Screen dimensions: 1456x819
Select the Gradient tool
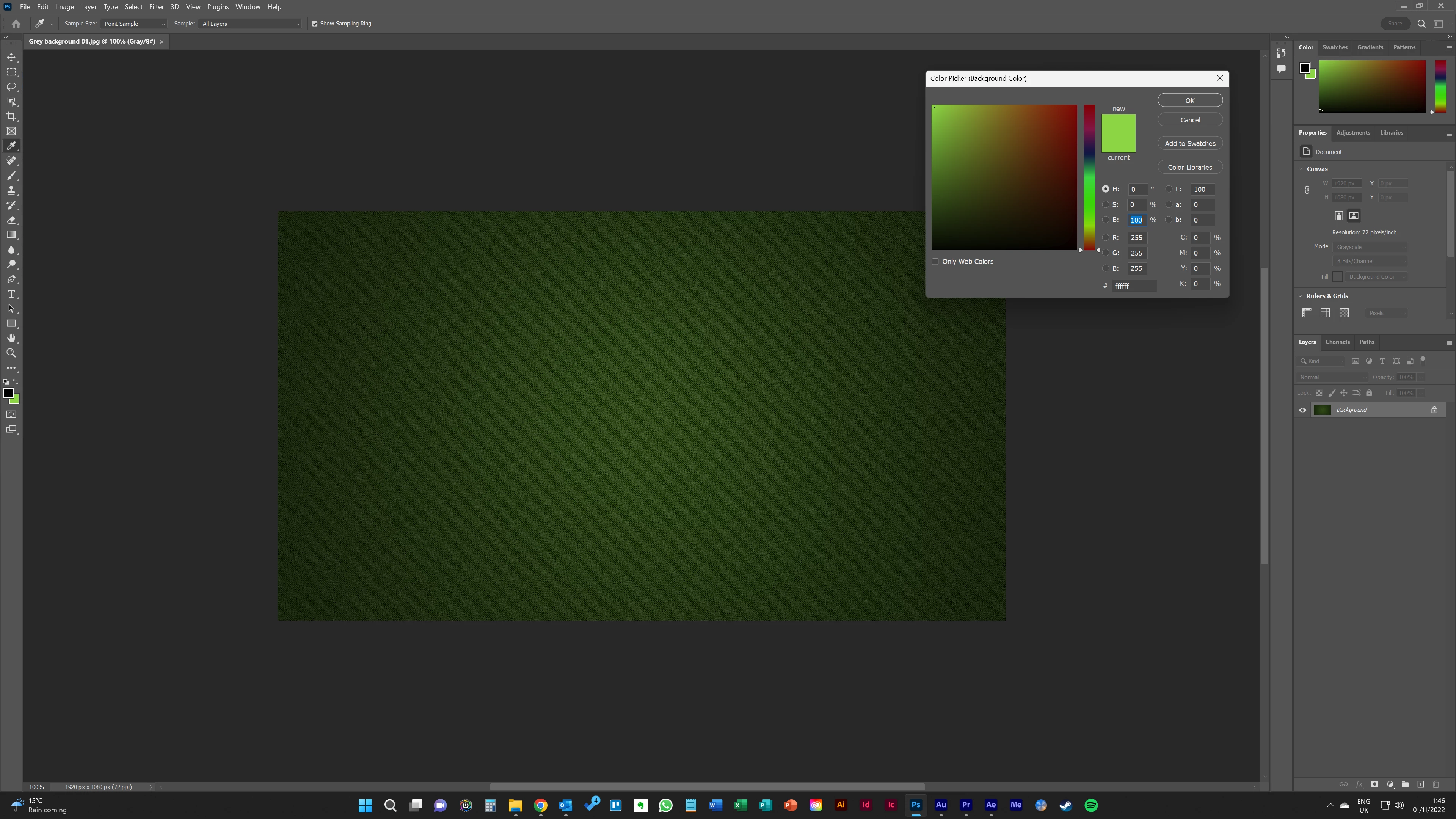11,235
